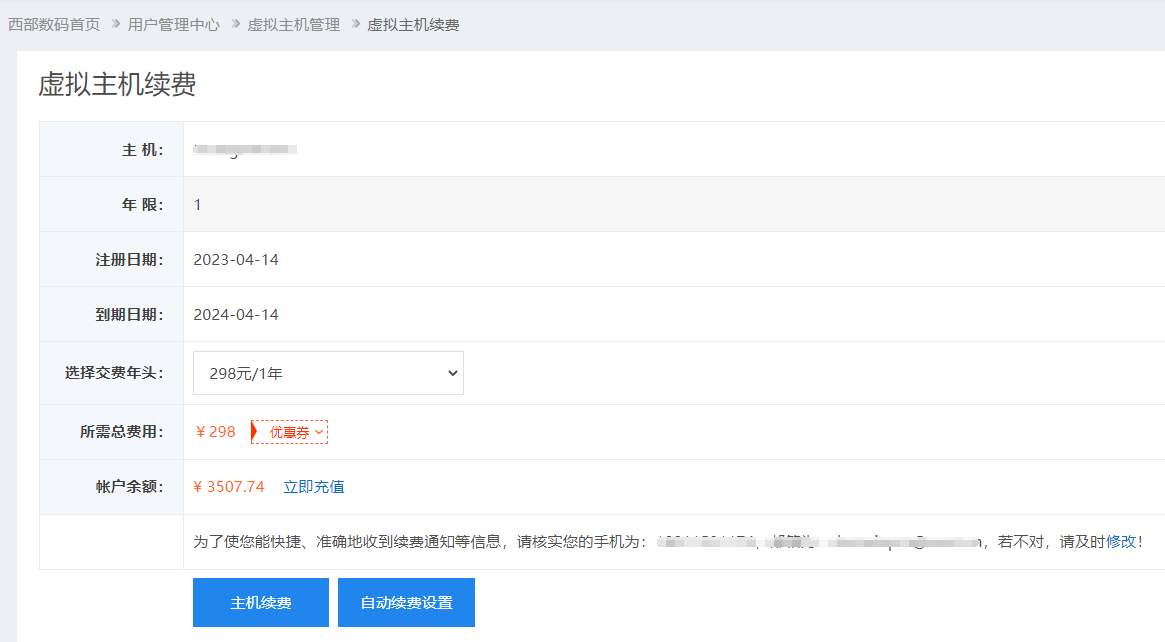Screen dimensions: 1165x642
Task: Open 自动续费设置 auto-renewal settings
Action: coord(406,603)
